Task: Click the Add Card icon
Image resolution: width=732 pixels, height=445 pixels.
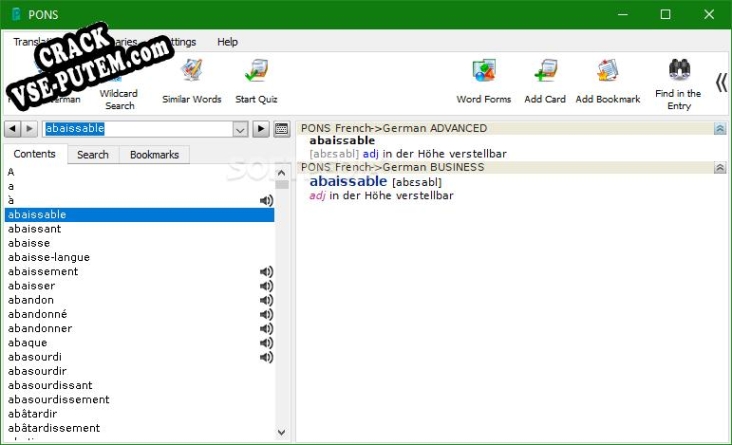Action: [545, 82]
